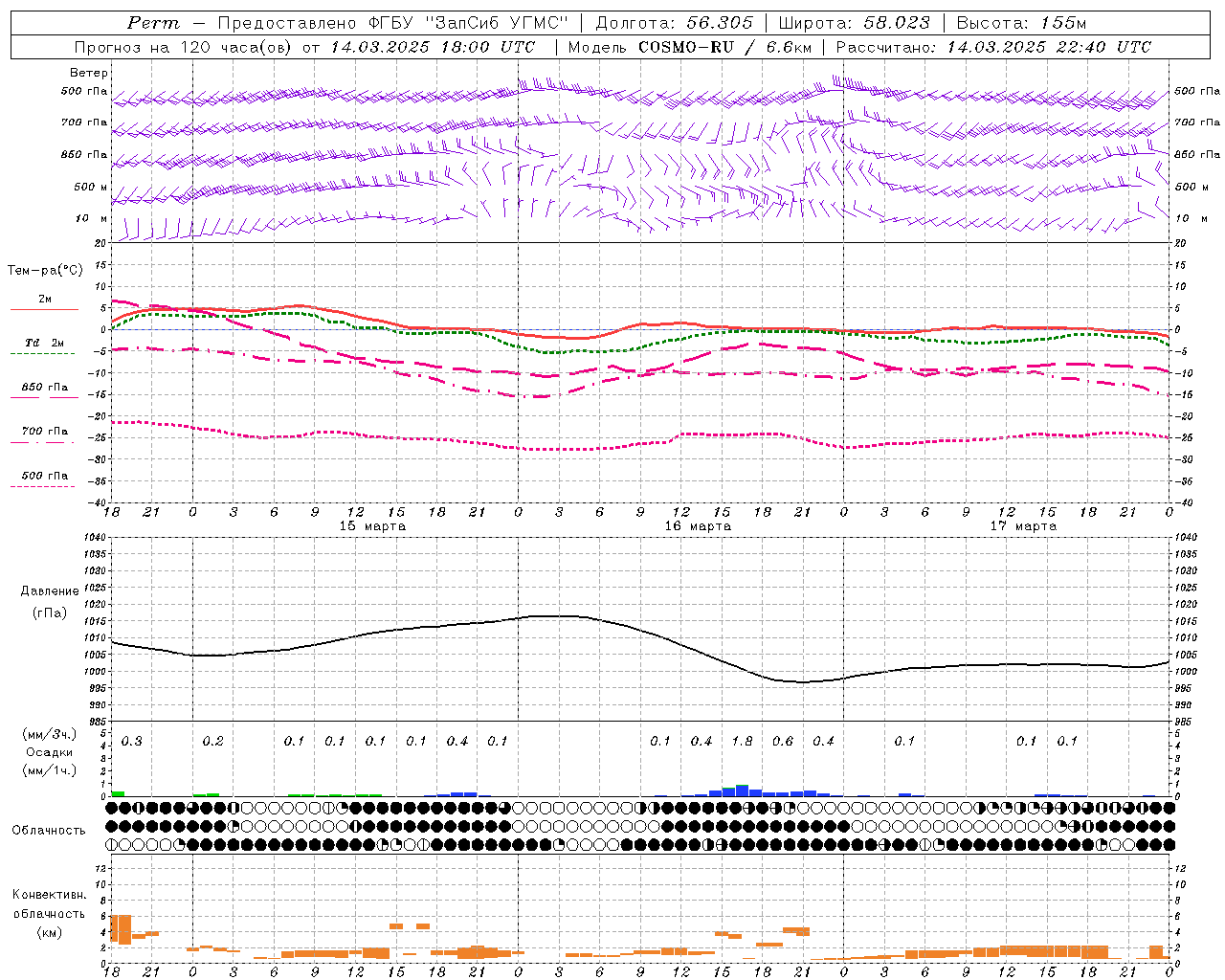Screen dimensions: 1225x980
Task: Click the precipitation value "0.3"
Action: 131,742
